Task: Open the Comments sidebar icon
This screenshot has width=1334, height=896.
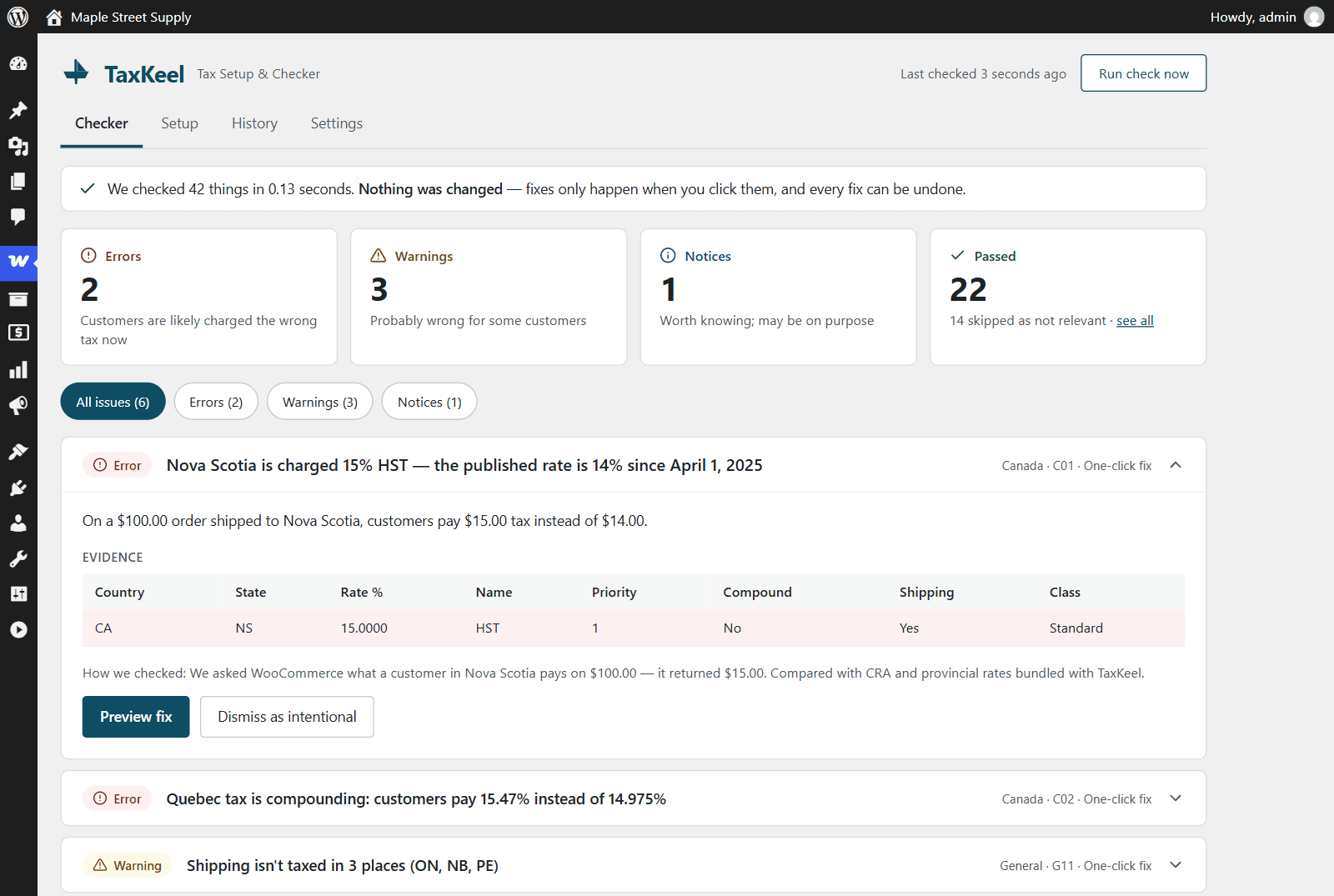Action: (x=18, y=217)
